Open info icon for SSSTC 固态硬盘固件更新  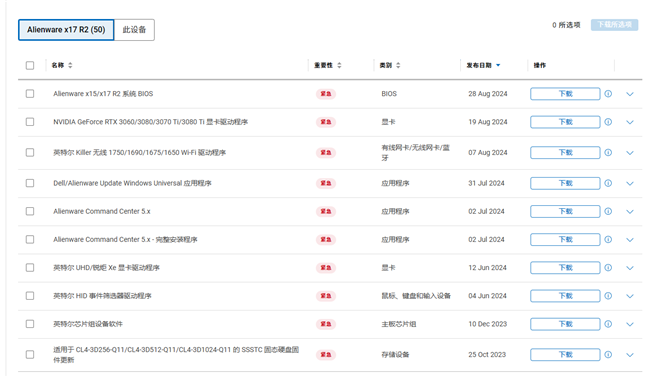608,355
